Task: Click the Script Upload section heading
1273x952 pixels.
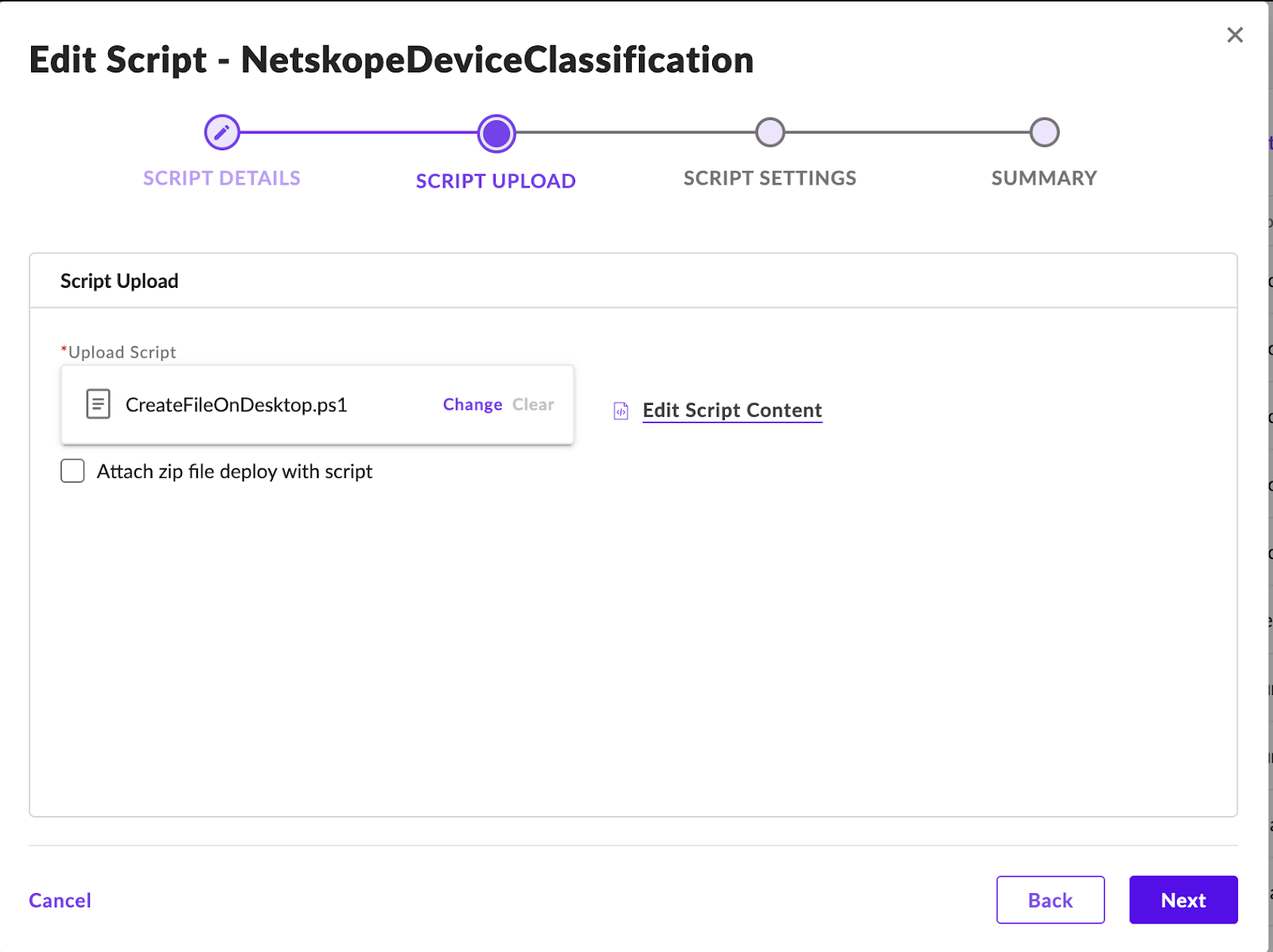Action: pos(119,281)
